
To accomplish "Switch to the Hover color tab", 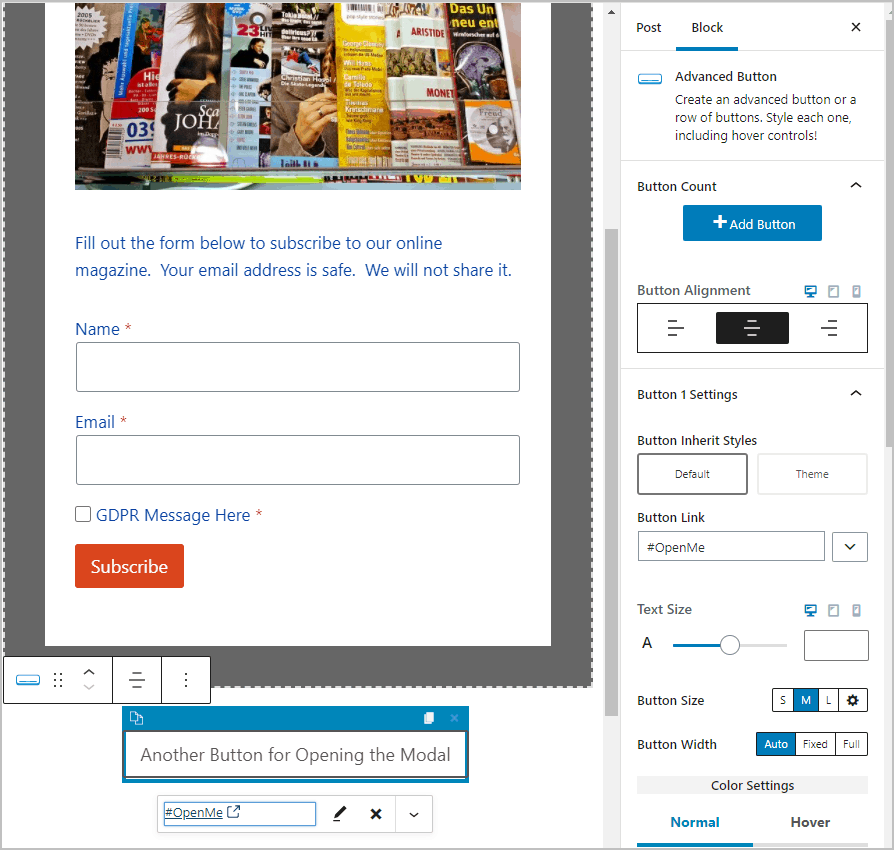I will point(810,822).
